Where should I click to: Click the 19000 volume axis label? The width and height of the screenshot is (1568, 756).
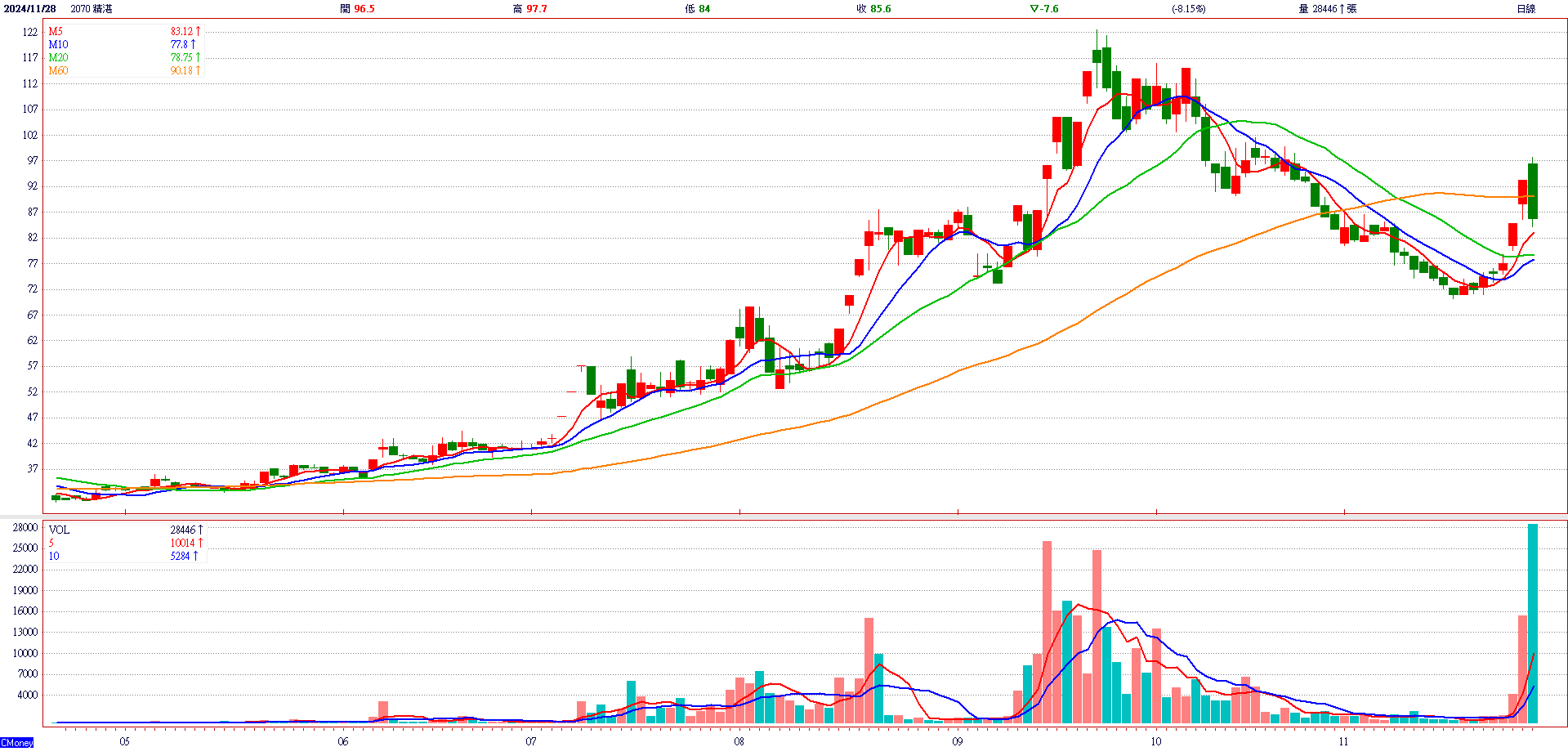tap(25, 591)
